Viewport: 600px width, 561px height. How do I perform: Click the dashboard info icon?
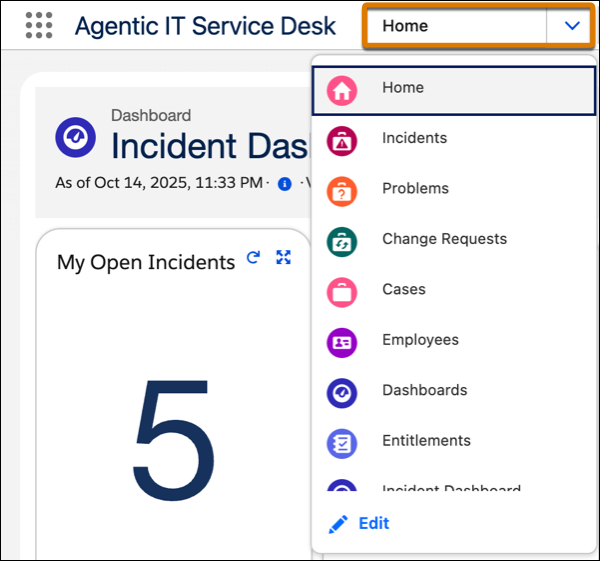tap(284, 184)
